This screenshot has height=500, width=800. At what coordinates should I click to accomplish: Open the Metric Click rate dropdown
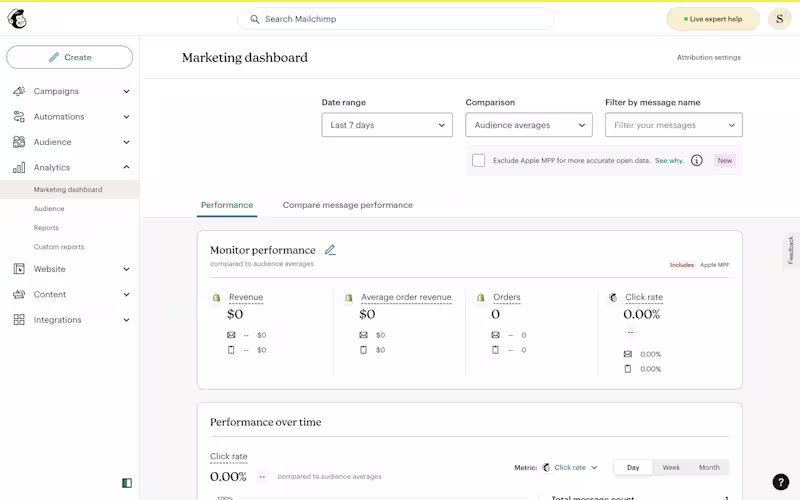click(570, 467)
